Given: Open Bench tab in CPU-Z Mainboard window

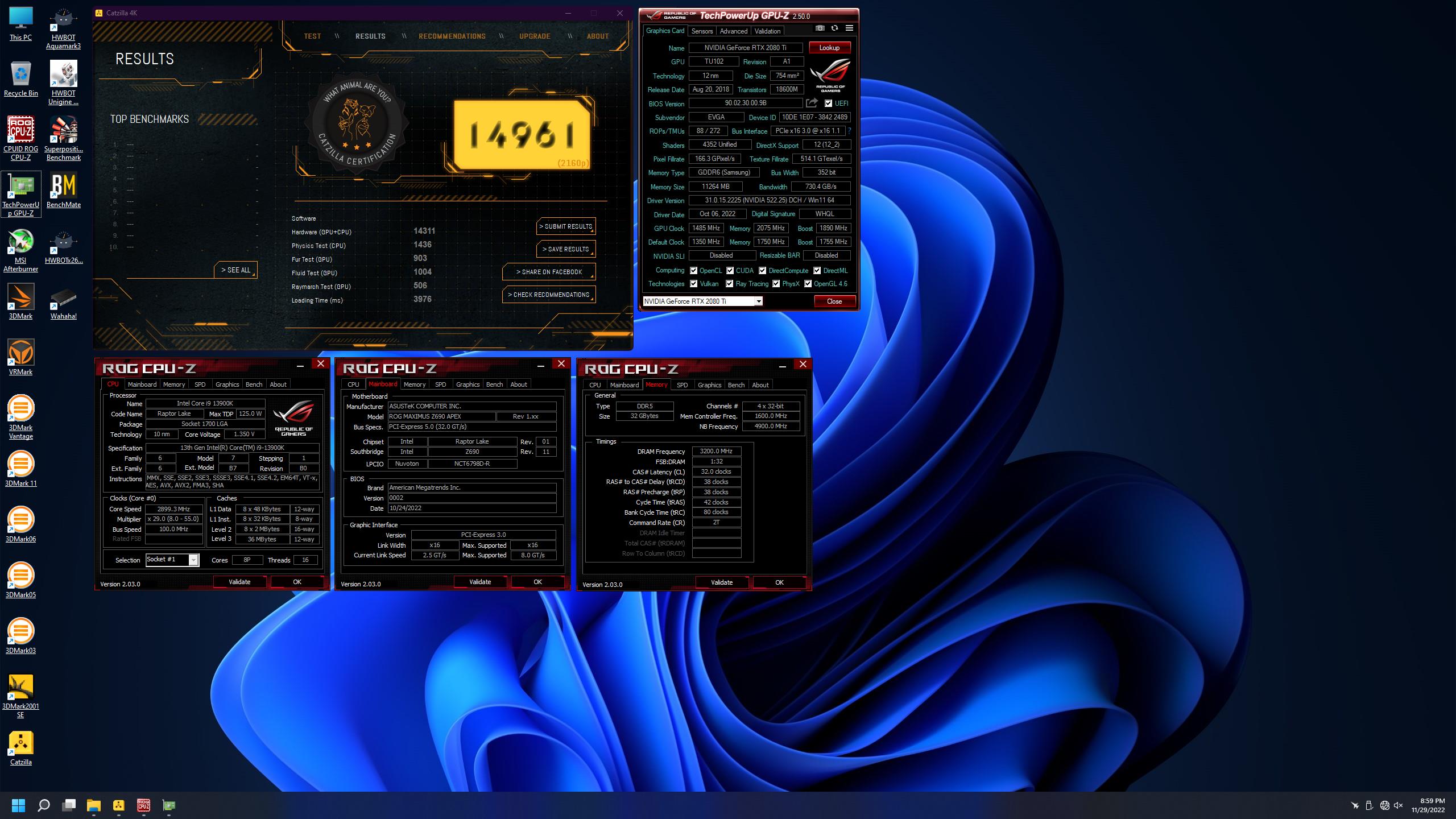Looking at the screenshot, I should (x=494, y=384).
